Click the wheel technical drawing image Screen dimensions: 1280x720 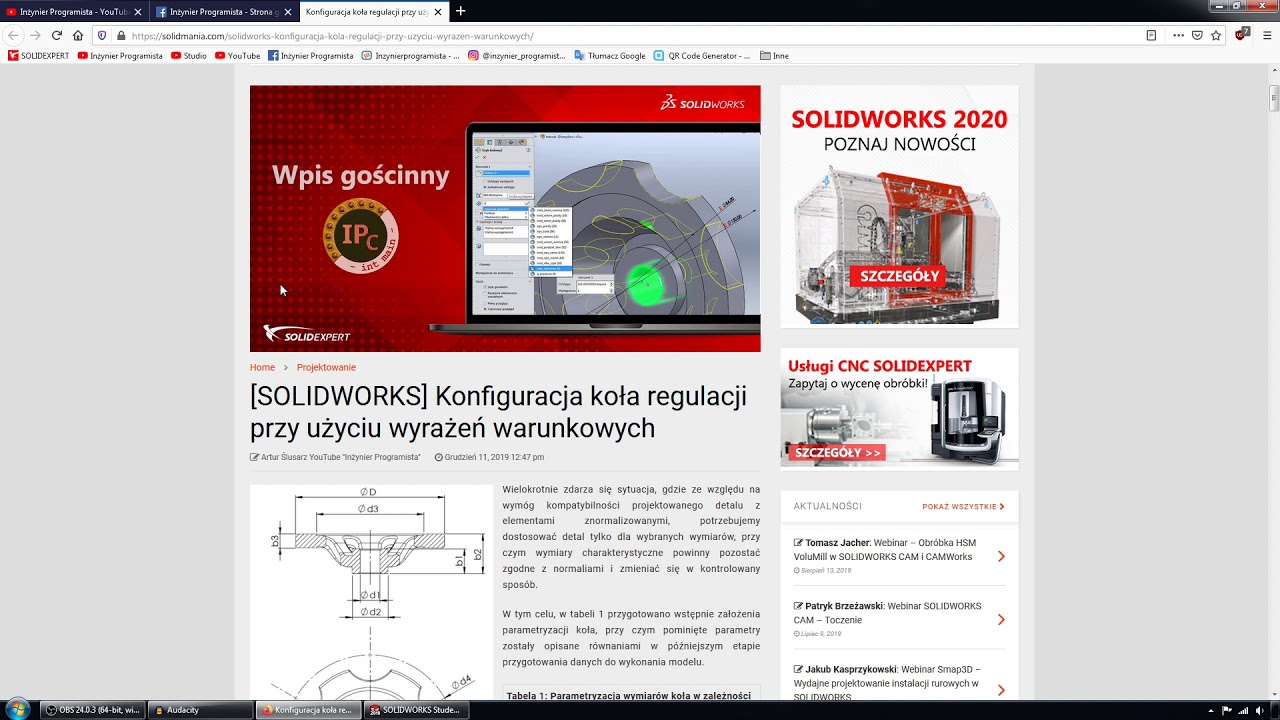click(x=371, y=592)
